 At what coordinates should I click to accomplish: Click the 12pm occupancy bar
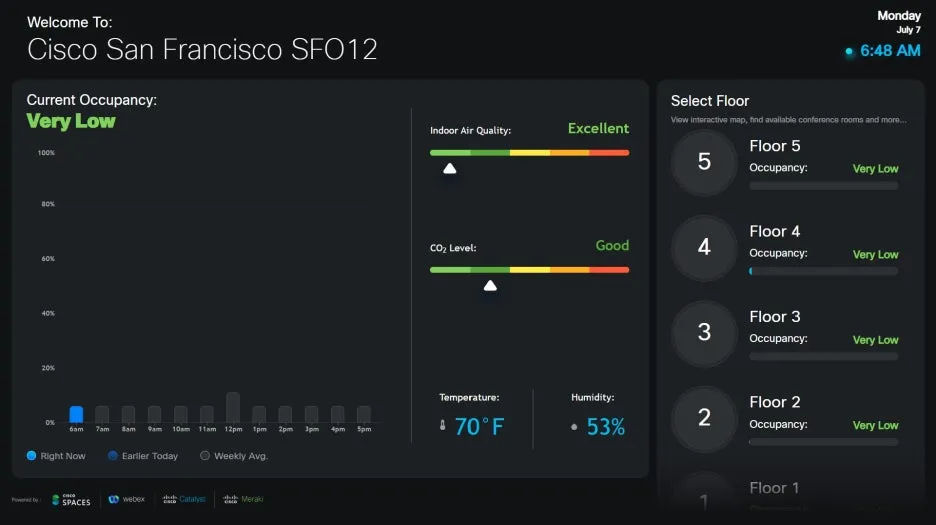click(233, 407)
